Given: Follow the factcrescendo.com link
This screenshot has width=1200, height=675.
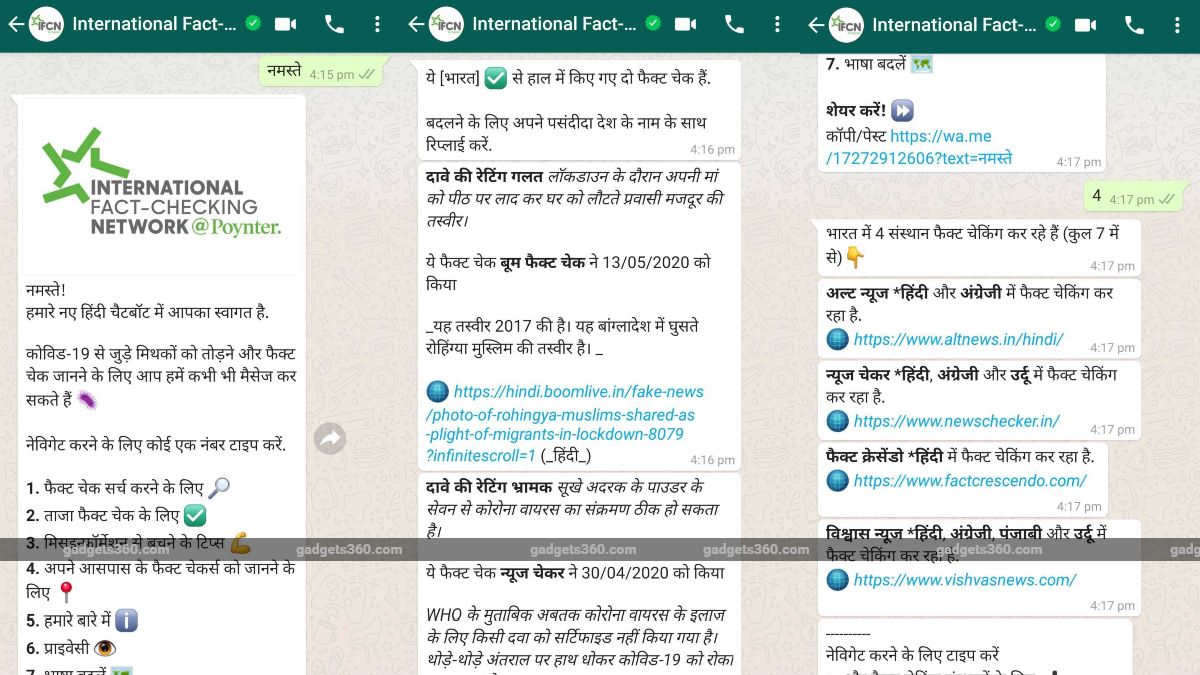Looking at the screenshot, I should 969,480.
